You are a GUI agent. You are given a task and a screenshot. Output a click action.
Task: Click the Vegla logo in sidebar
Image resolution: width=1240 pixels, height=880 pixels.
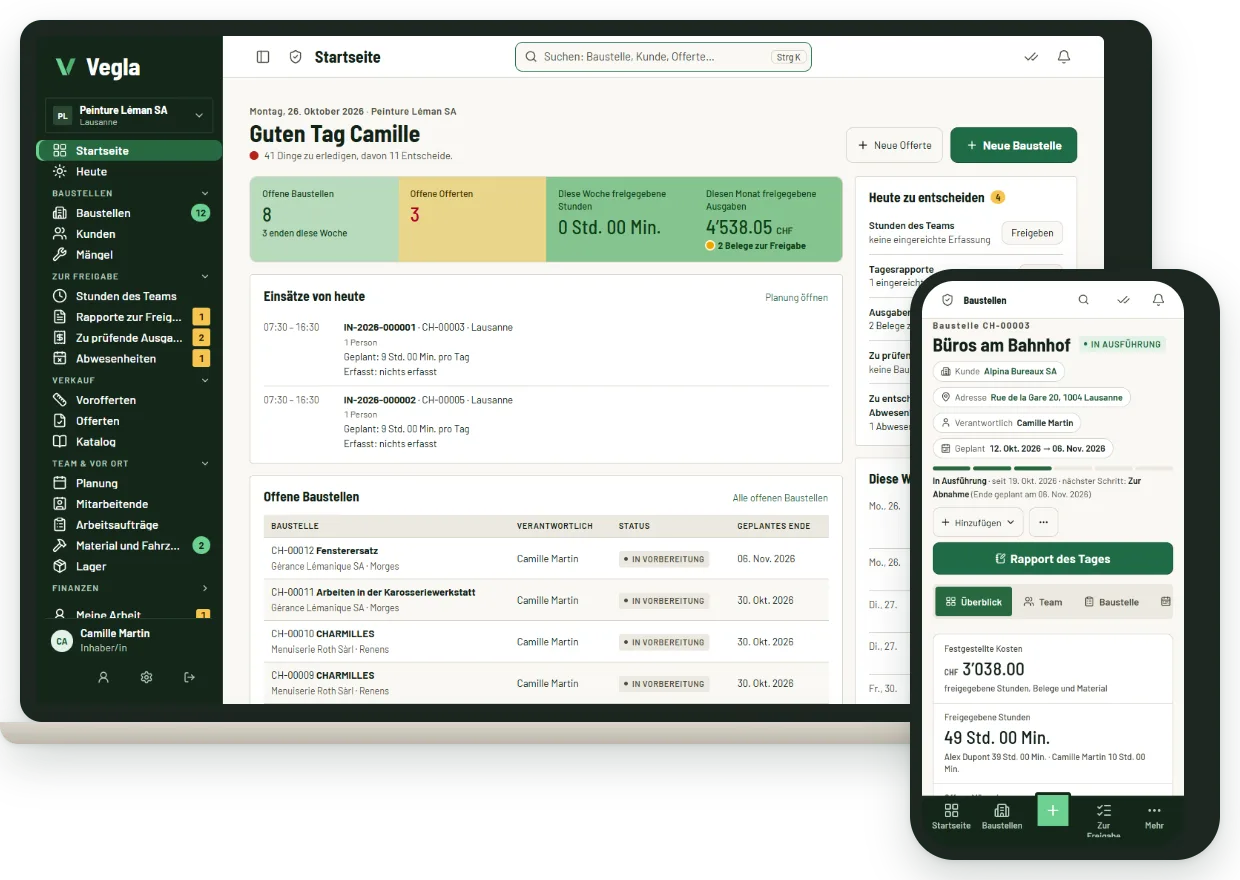click(x=98, y=67)
